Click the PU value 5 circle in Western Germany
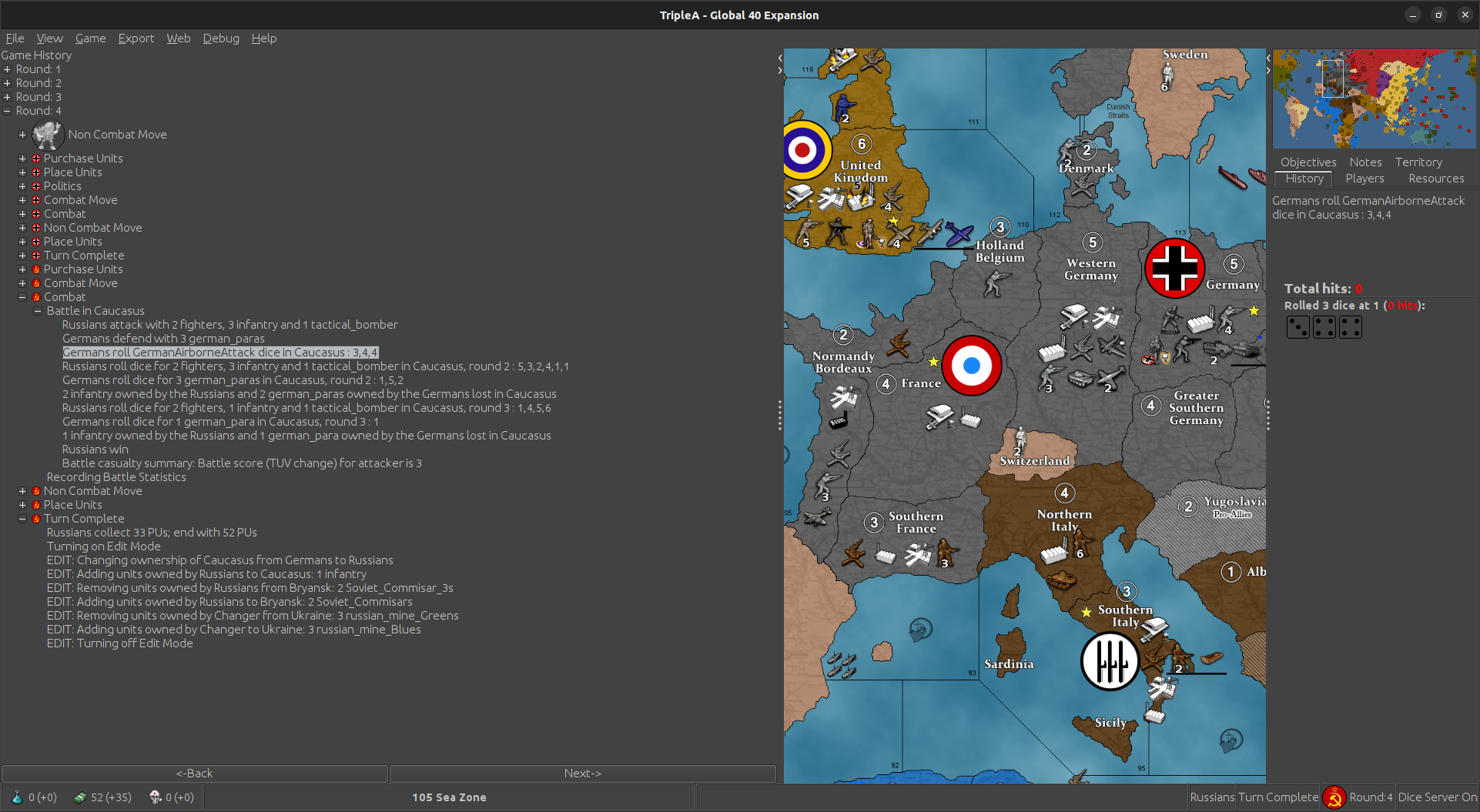 tap(1093, 242)
